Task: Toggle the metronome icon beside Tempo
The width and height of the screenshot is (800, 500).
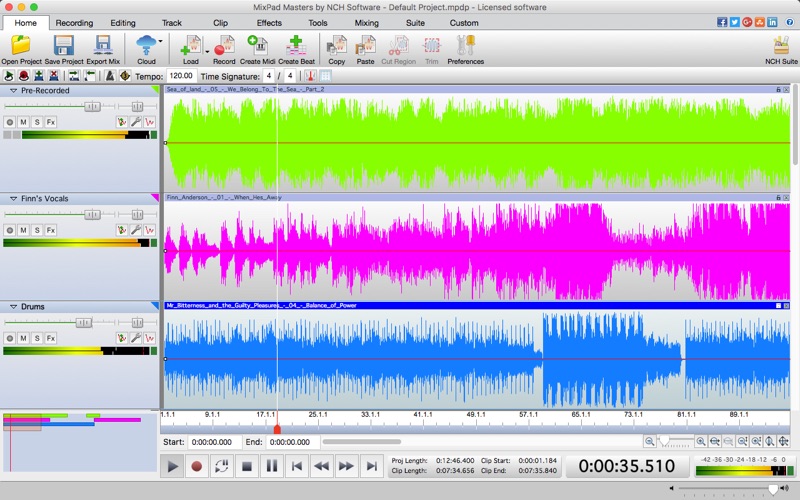Action: point(110,76)
